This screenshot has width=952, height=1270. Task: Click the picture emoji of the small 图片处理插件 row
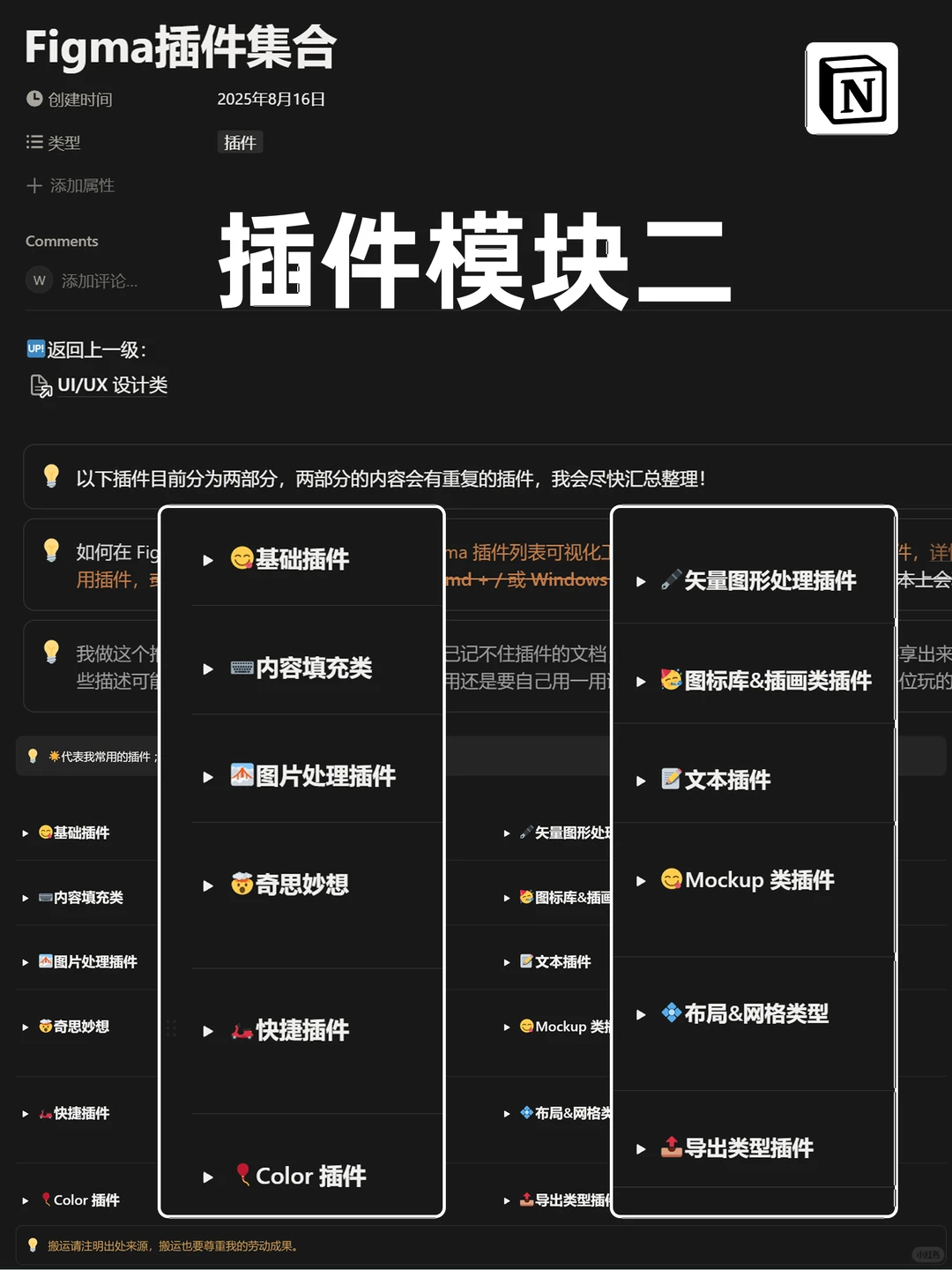46,961
